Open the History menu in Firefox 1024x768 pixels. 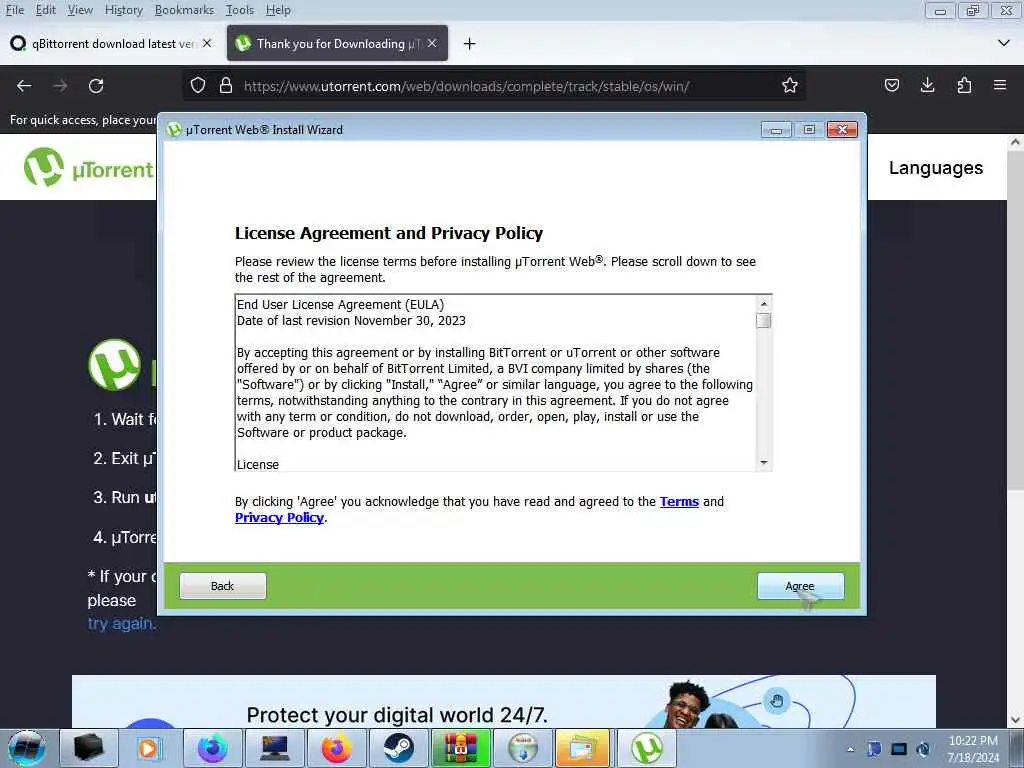tap(123, 10)
